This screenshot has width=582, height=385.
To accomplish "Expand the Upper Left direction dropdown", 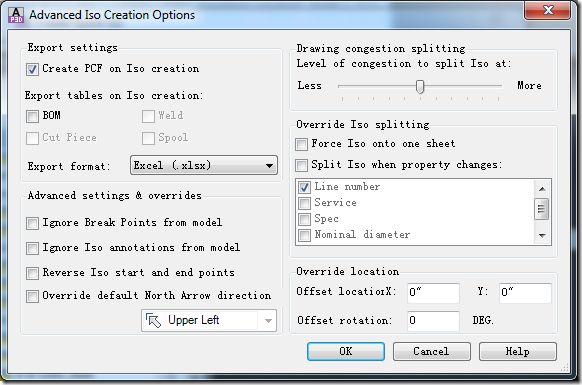I will click(268, 320).
